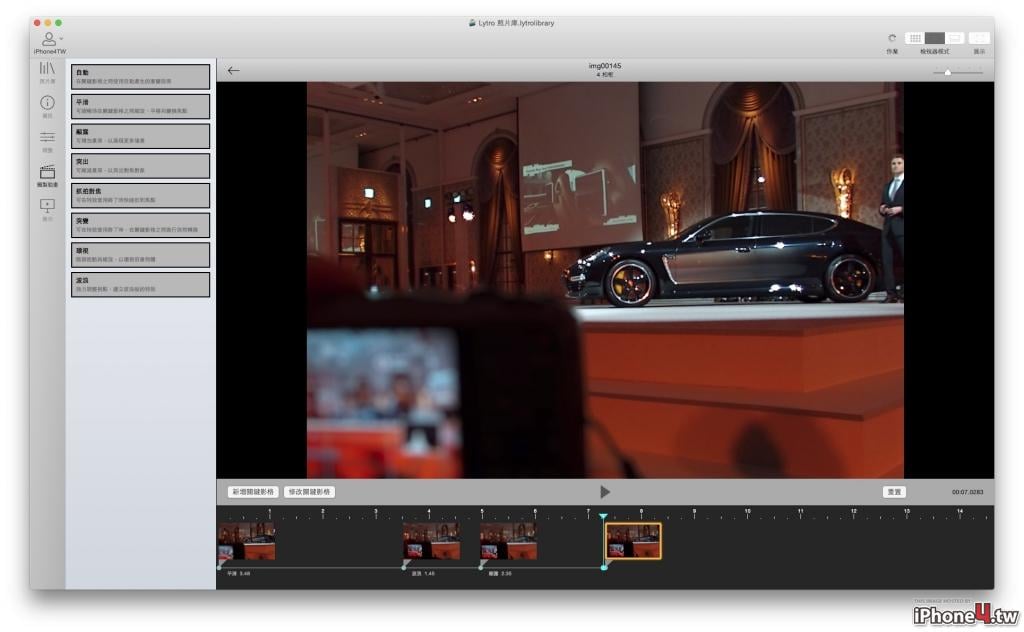Open the library icon in the sidebar

point(47,69)
